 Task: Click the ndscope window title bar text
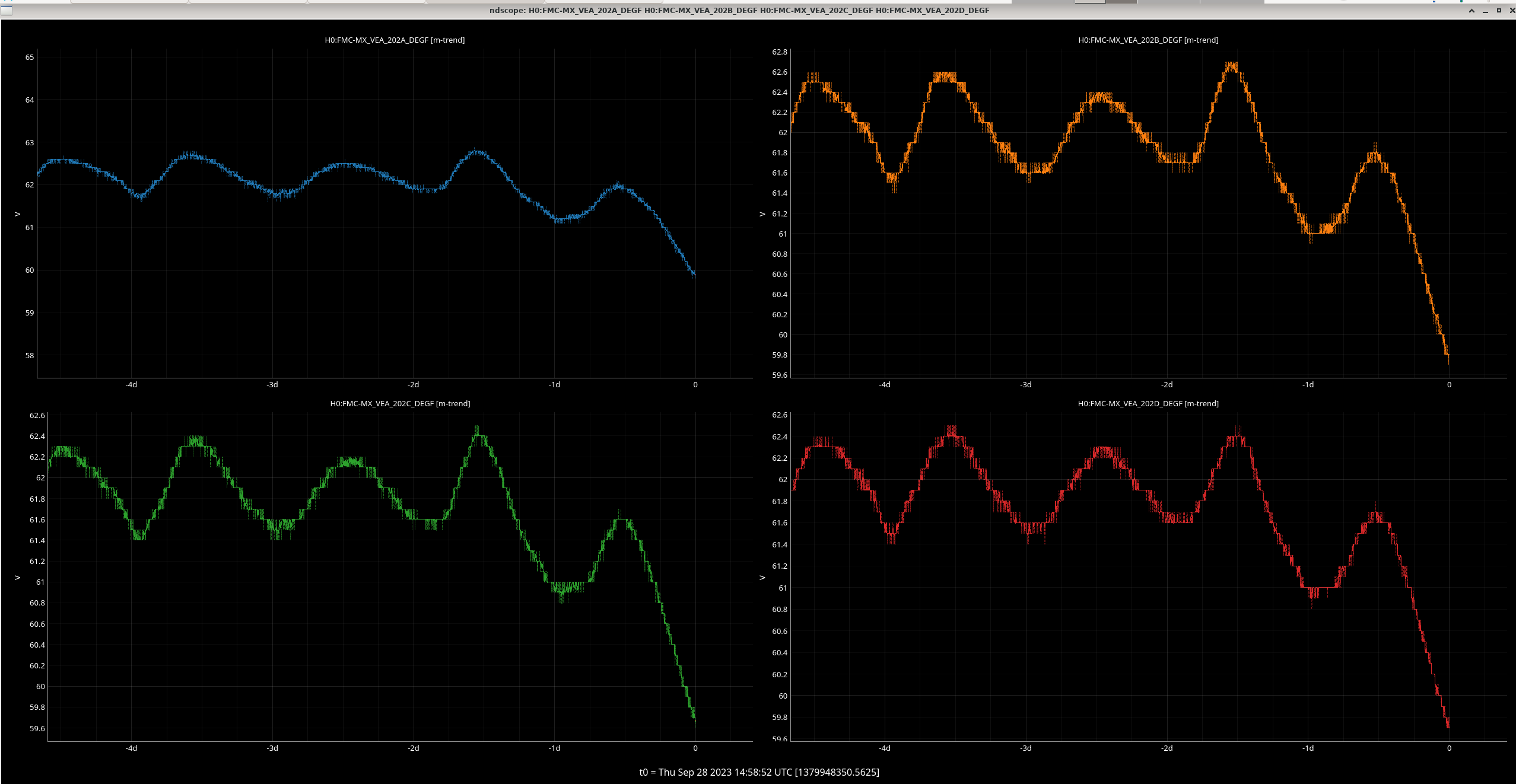(739, 10)
